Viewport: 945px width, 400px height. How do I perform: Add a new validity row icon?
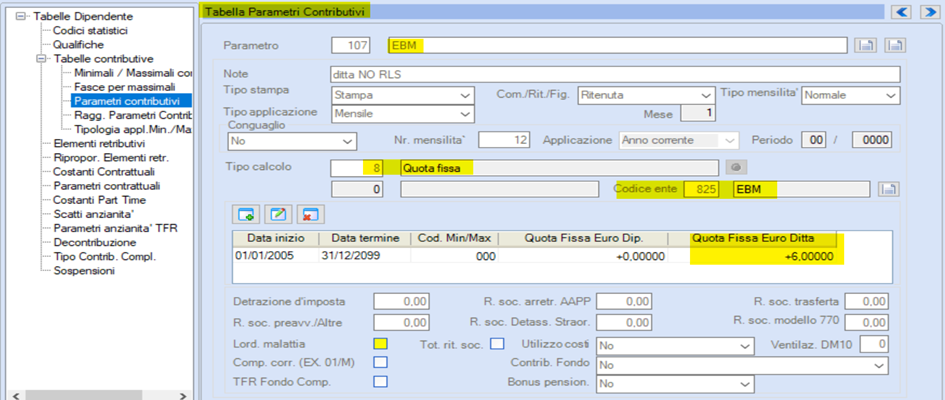[246, 214]
